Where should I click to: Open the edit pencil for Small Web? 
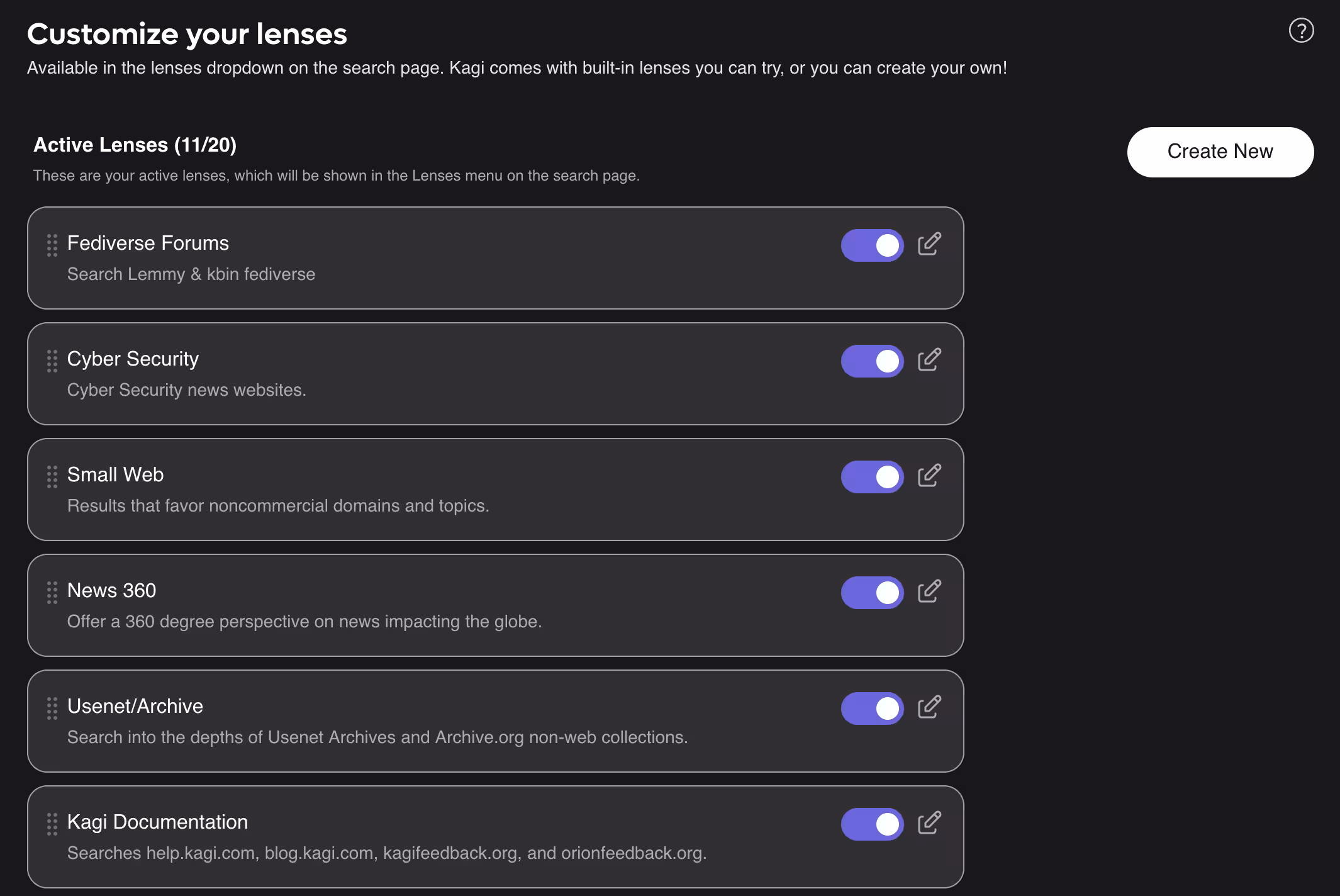[x=929, y=476]
